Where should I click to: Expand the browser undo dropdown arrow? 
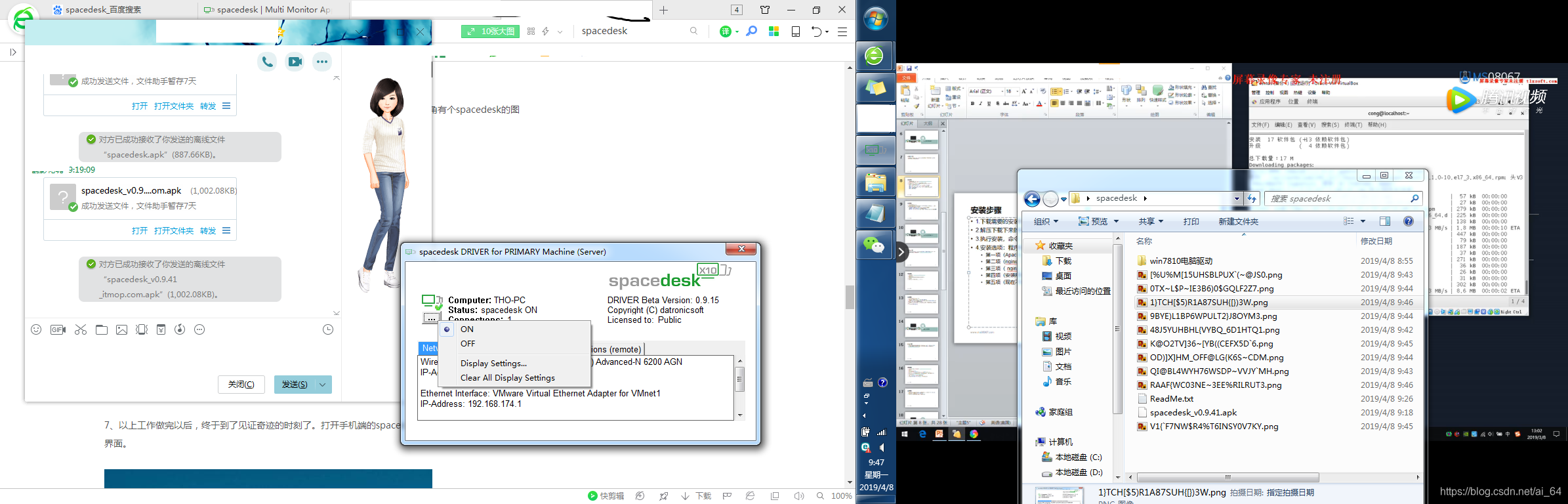[827, 31]
